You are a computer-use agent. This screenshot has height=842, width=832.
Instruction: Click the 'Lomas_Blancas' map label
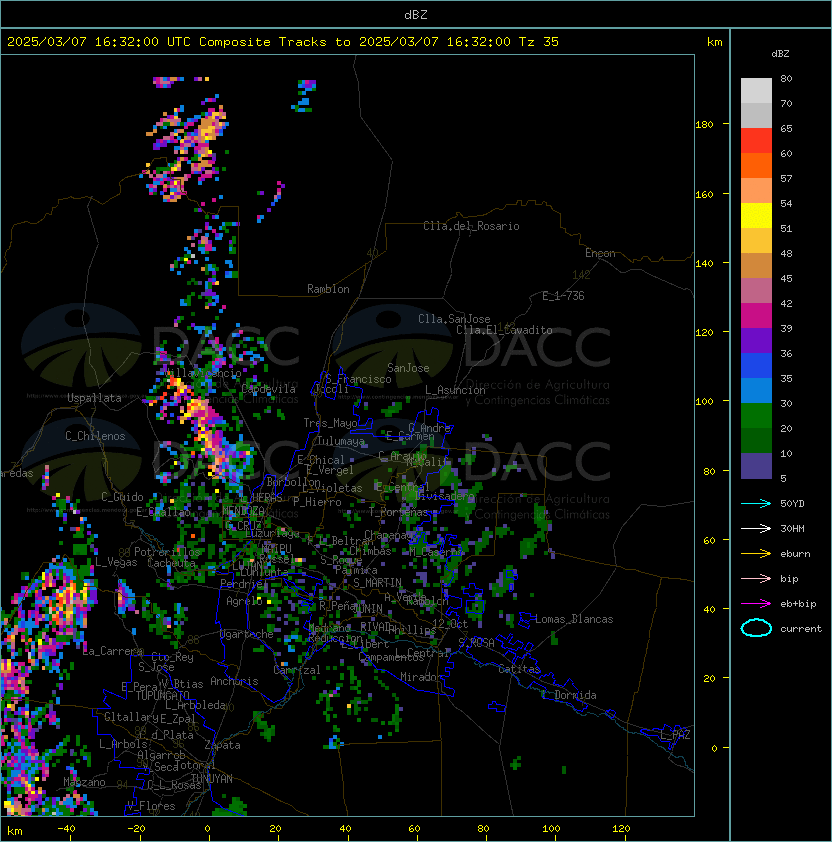coord(574,619)
